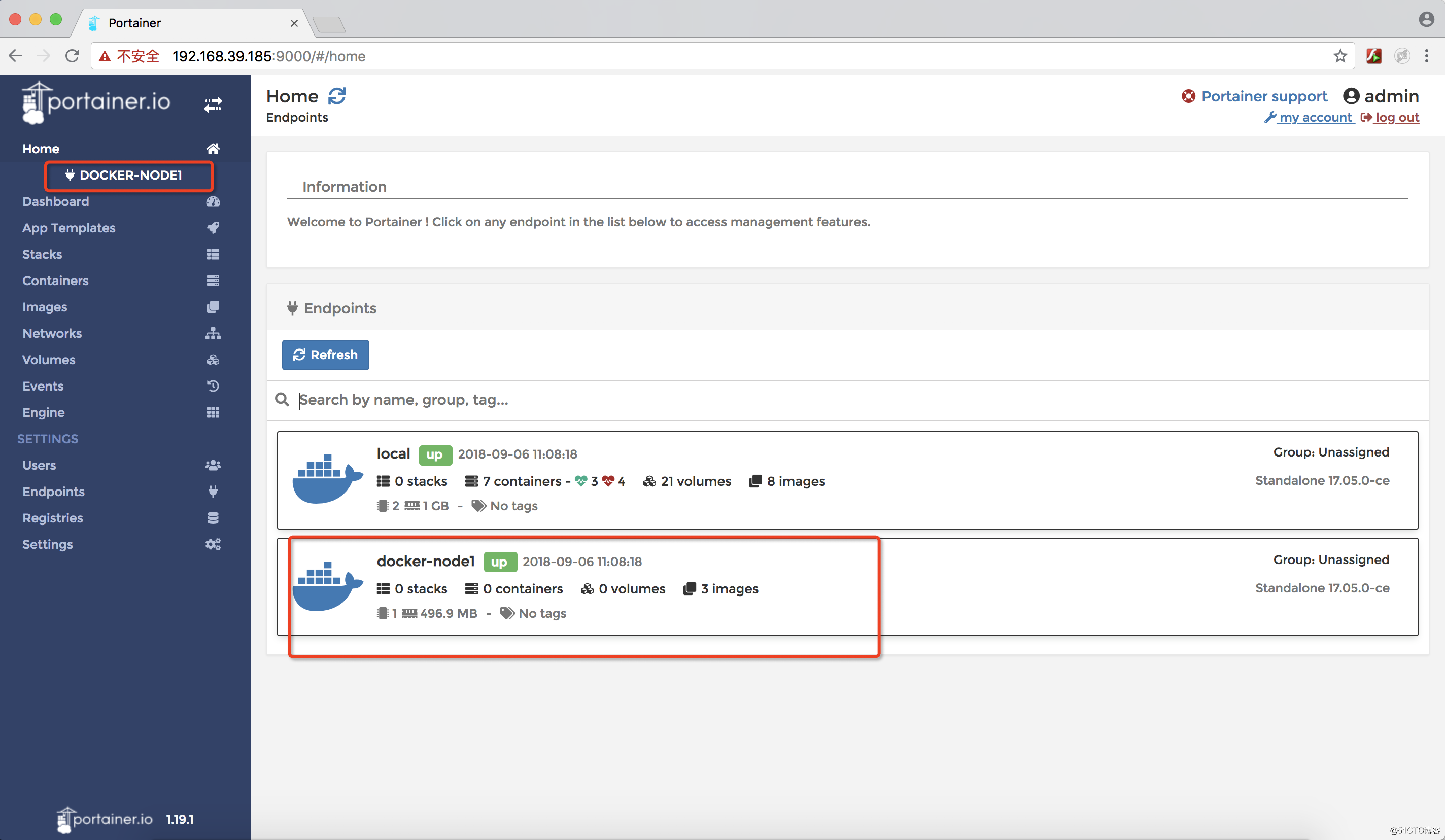Open Dashboard in the sidebar
The height and width of the screenshot is (840, 1445).
[56, 201]
